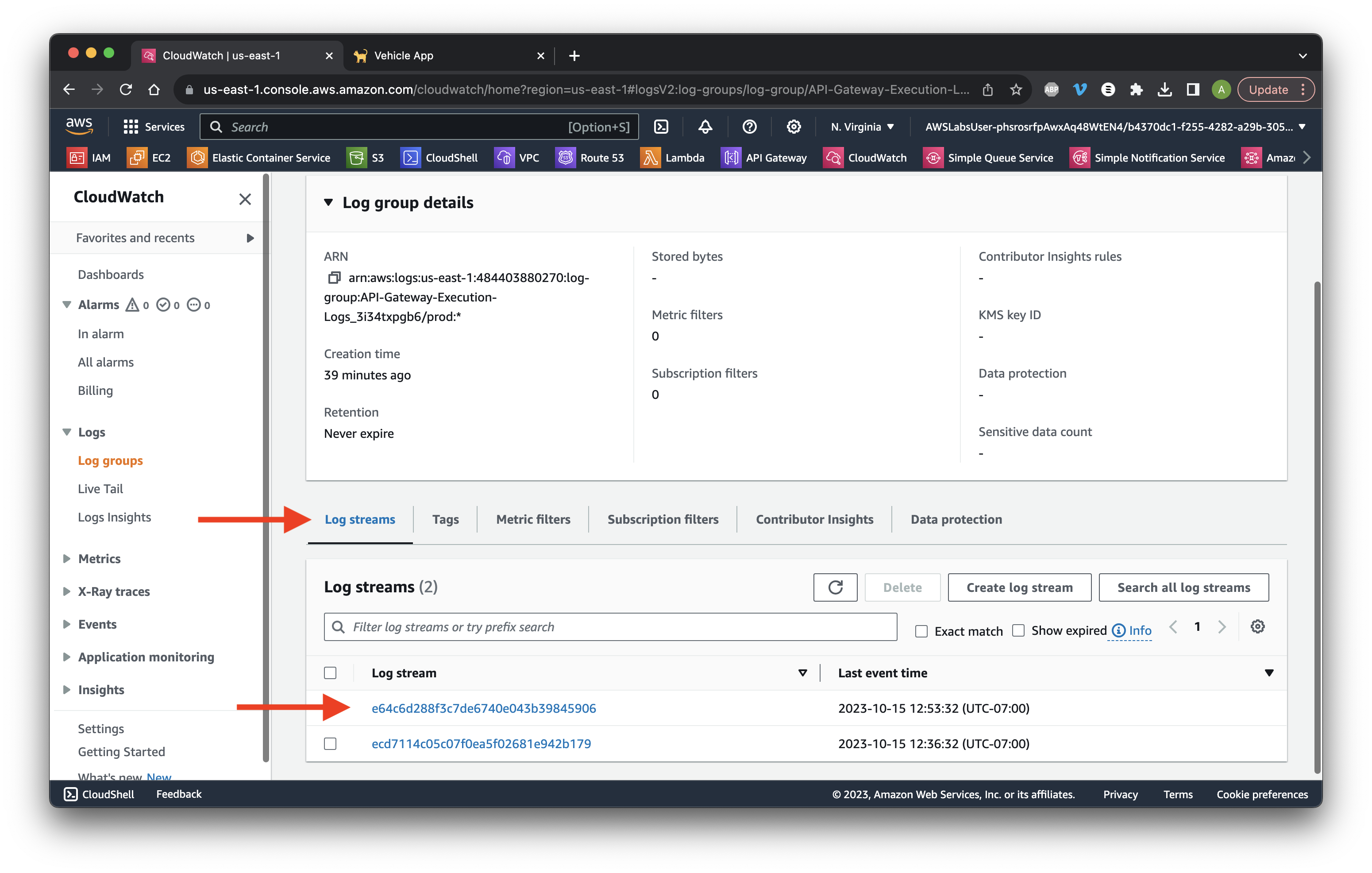This screenshot has height=873, width=1372.
Task: Open Simple Notification Service shortcut
Action: [x=1148, y=157]
